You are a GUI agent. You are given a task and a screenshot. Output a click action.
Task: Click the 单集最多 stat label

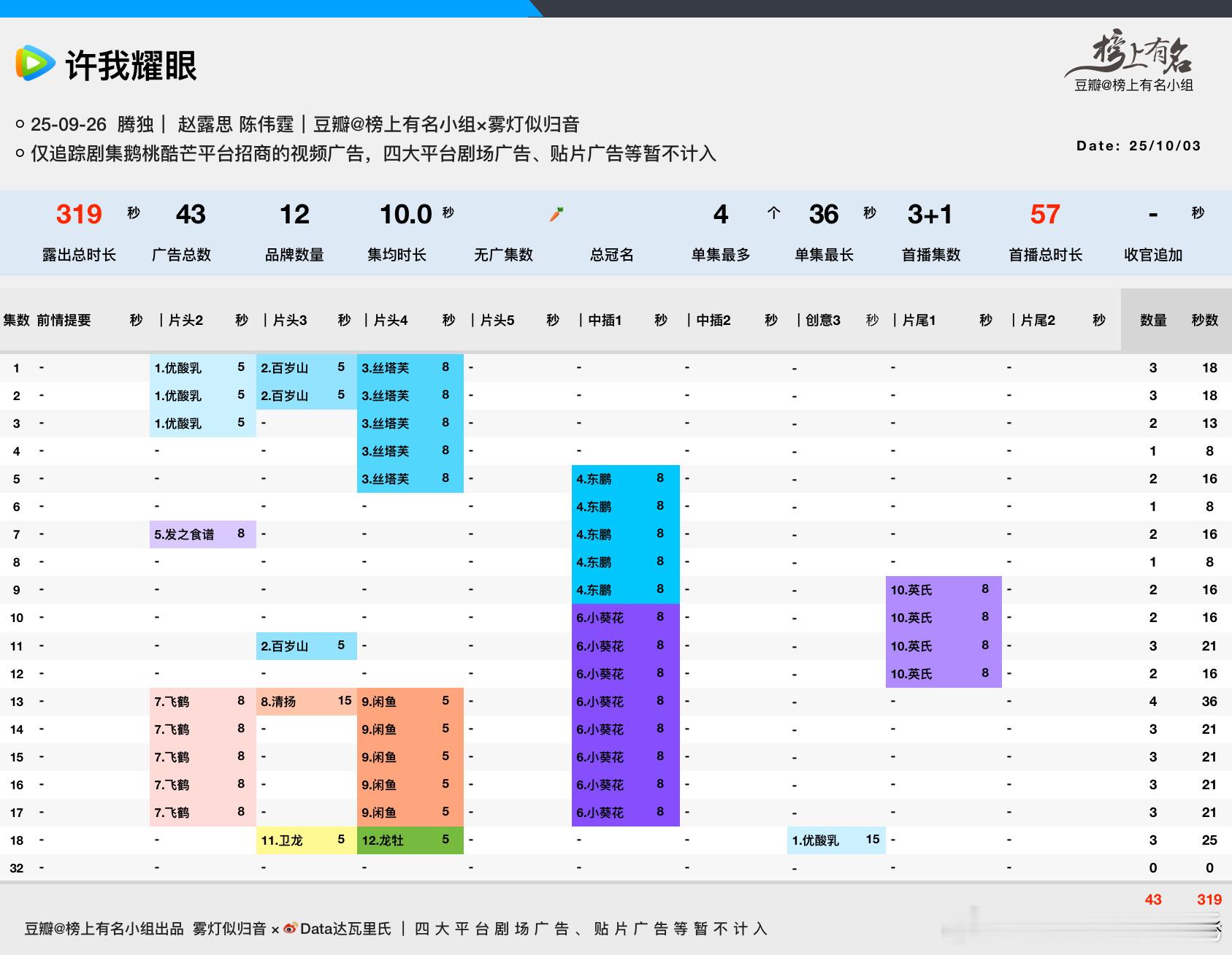click(721, 255)
